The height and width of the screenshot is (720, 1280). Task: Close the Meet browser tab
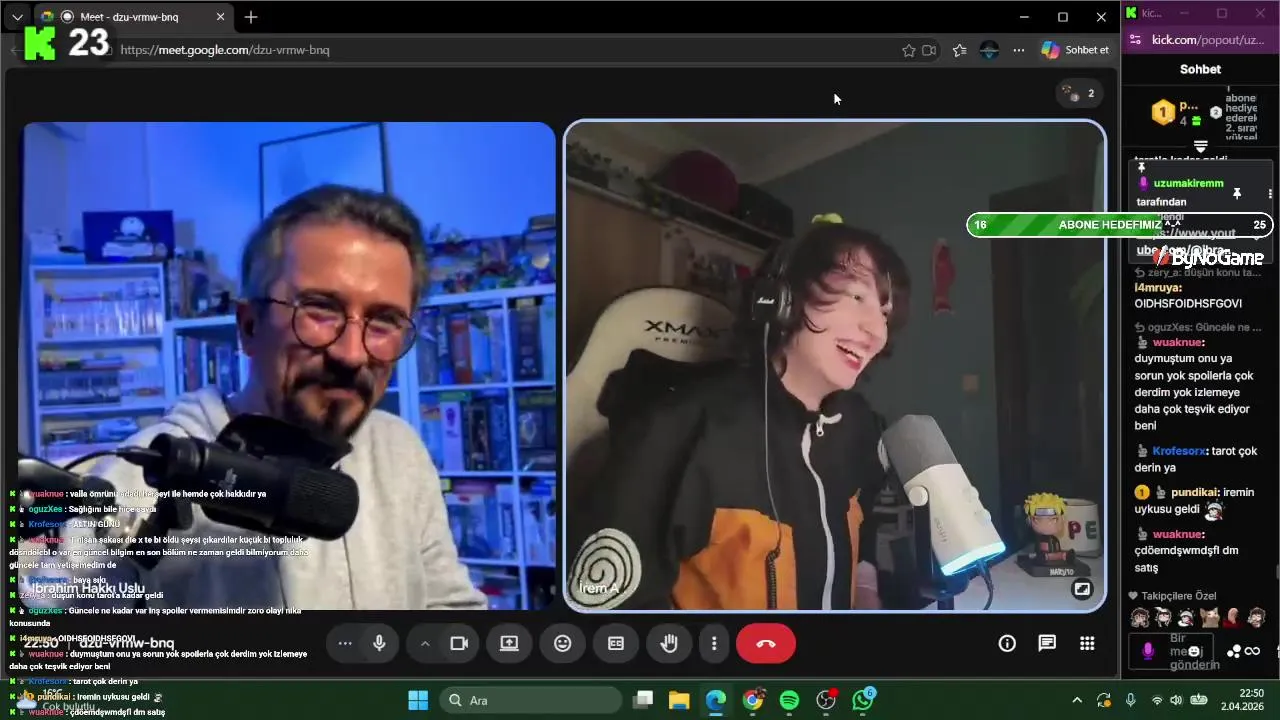(x=221, y=17)
